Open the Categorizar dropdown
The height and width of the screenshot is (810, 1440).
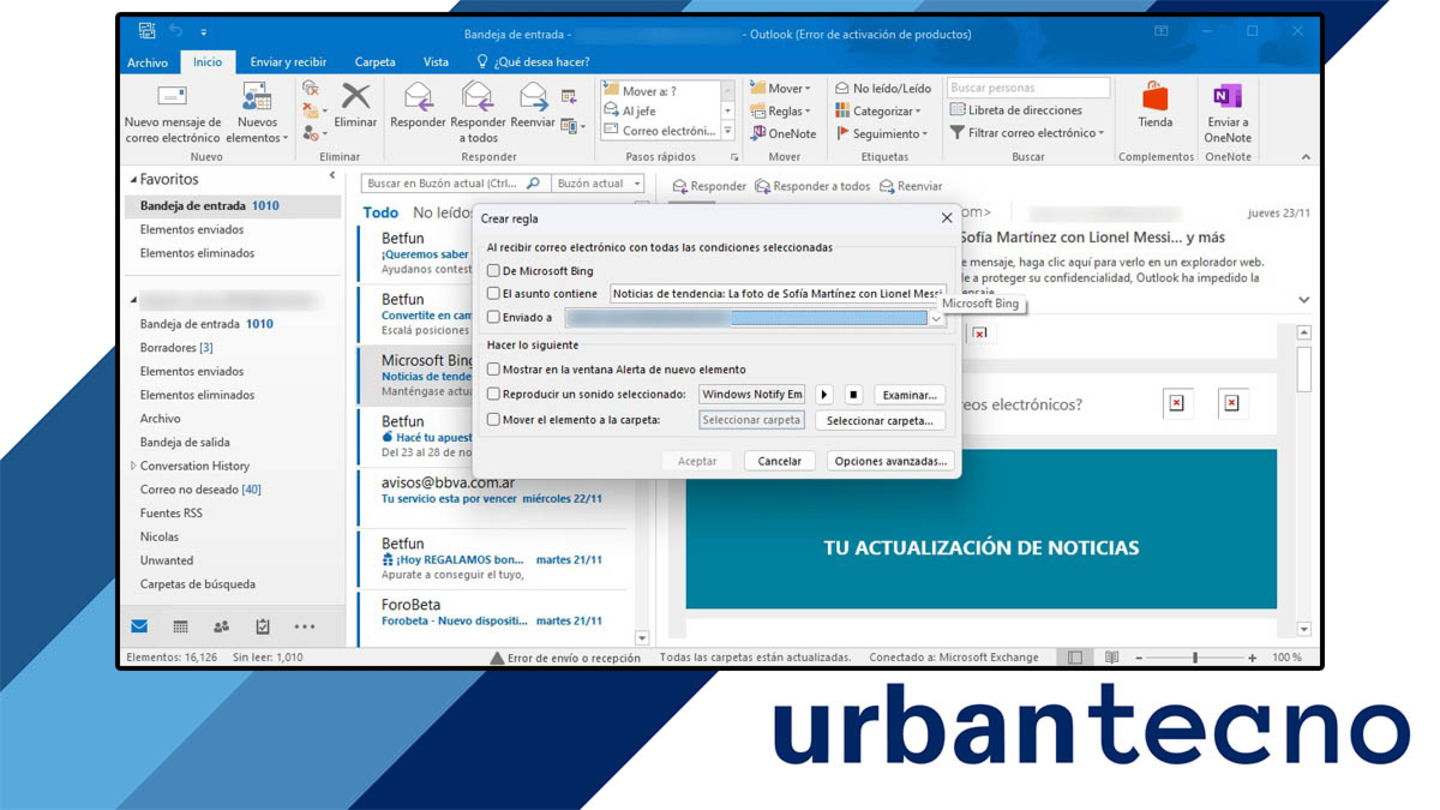point(878,111)
